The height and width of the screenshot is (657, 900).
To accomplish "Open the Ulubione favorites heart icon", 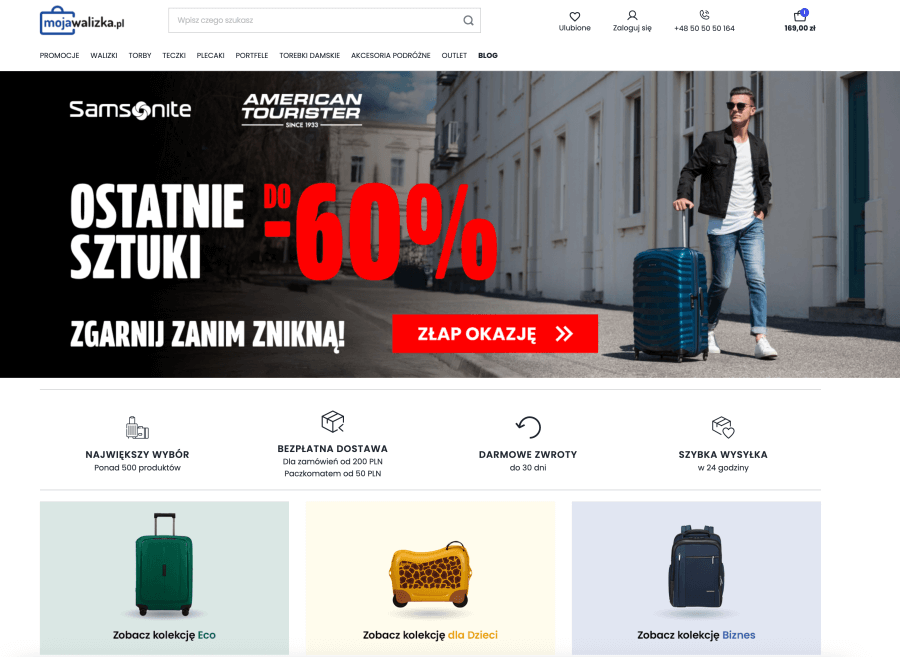I will [575, 16].
